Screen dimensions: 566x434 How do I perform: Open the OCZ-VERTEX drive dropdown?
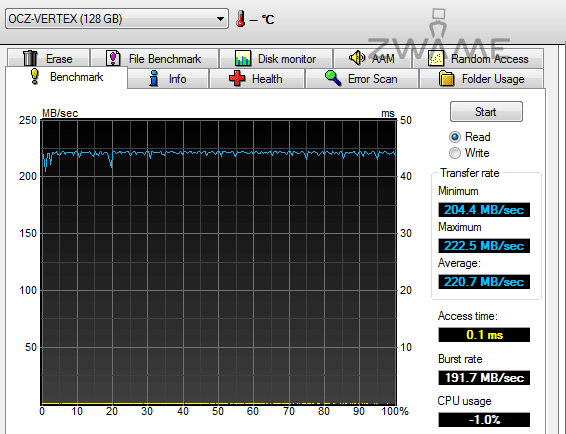point(117,18)
